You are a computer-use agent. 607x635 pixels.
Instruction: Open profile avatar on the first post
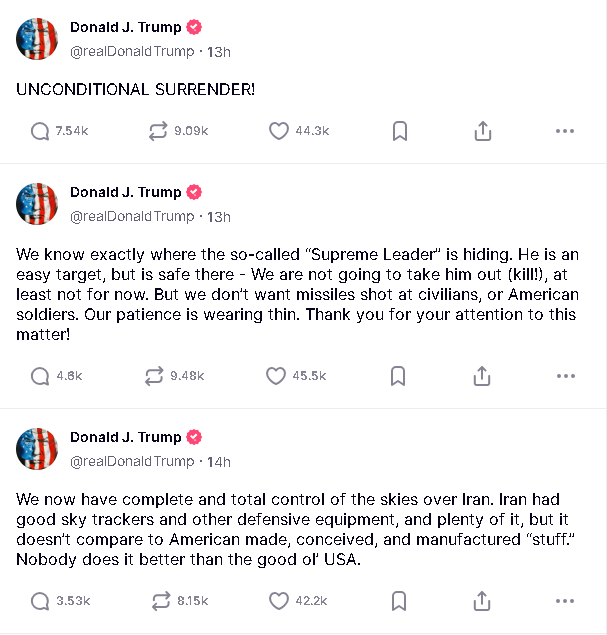click(x=37, y=39)
